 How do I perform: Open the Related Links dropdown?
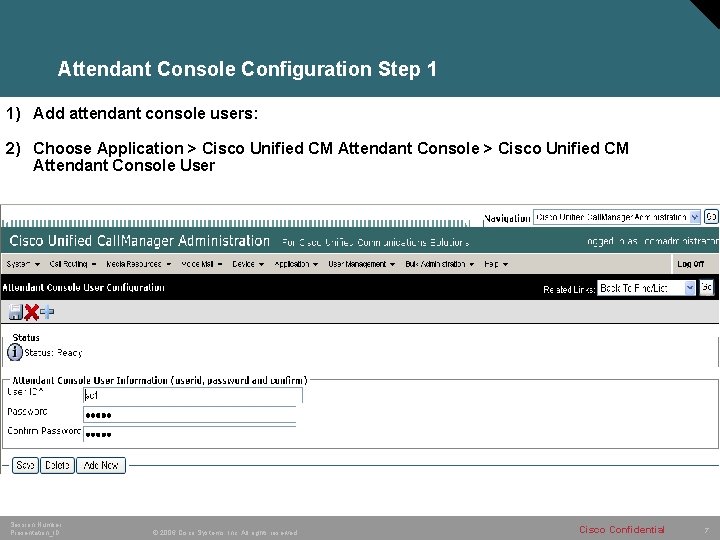pyautogui.click(x=646, y=288)
